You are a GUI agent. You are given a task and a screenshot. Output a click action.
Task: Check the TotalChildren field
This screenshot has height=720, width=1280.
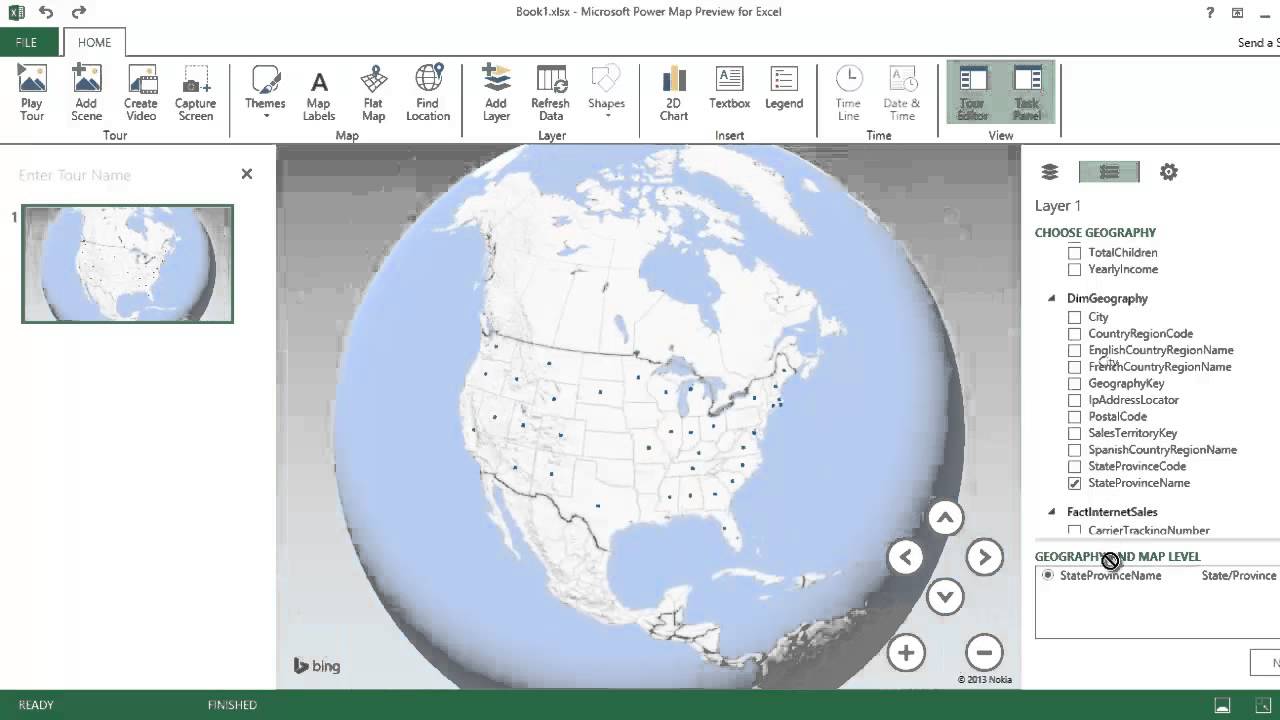(1074, 253)
